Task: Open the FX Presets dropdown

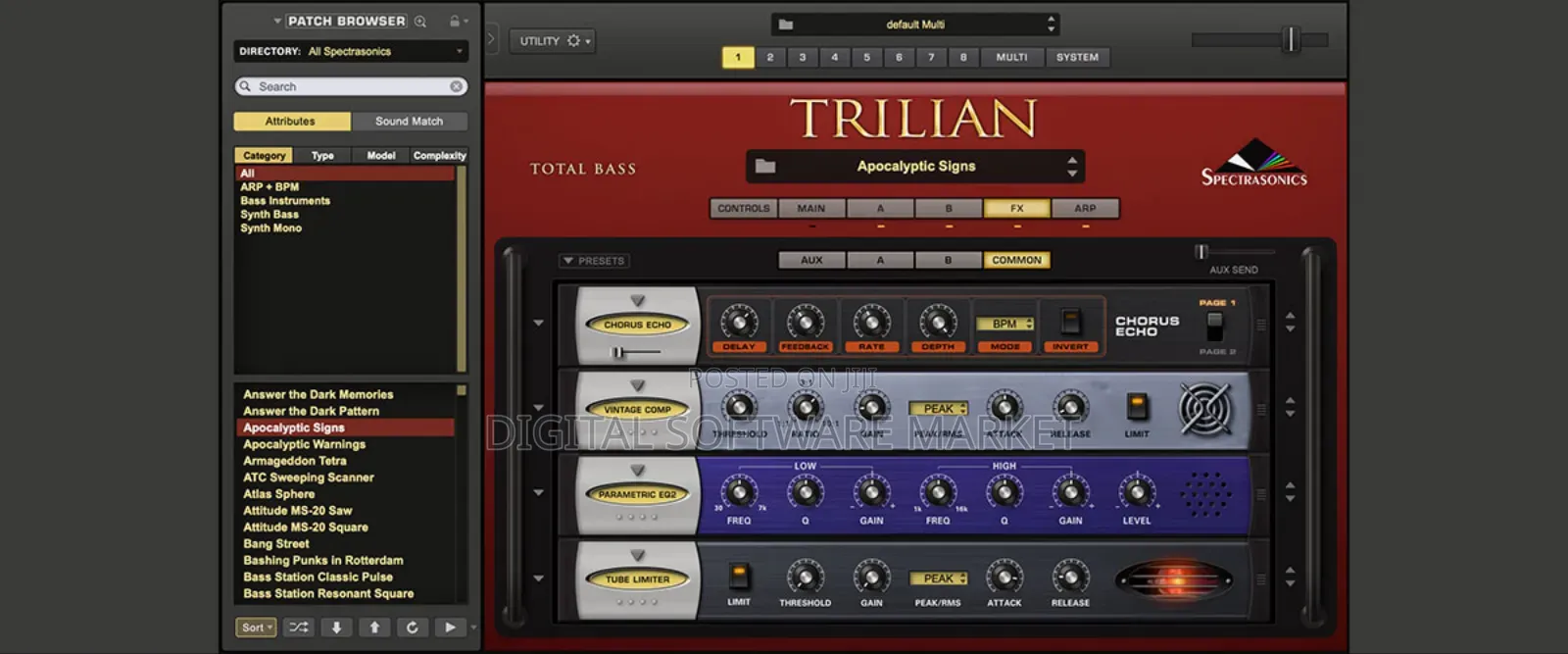Action: (594, 261)
